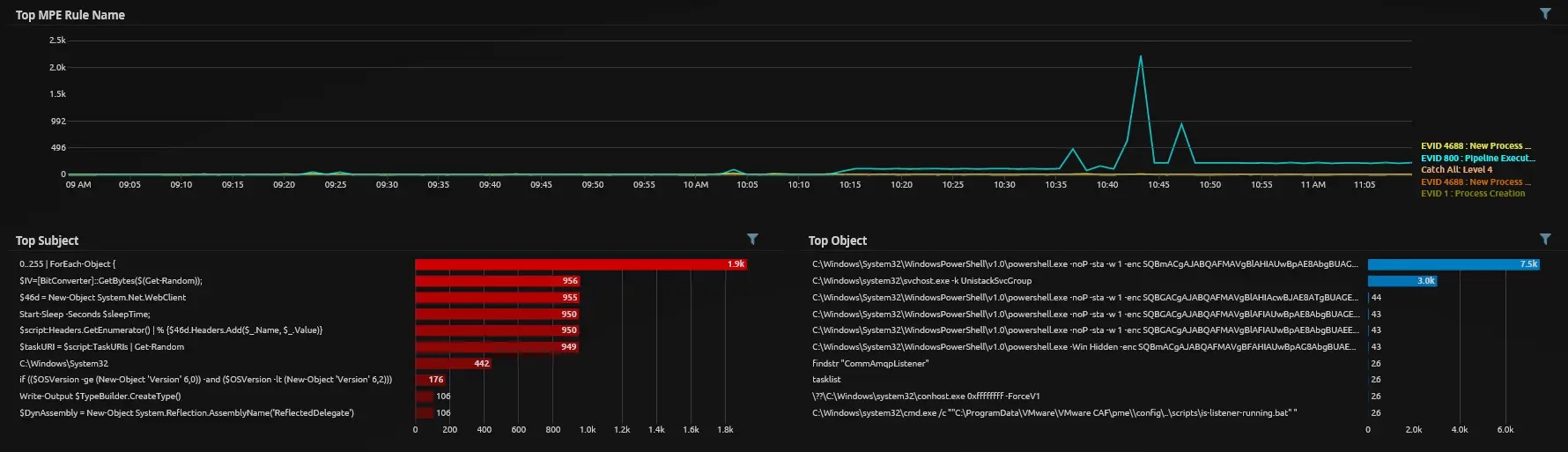Select subject '$taskURI = $script:TaskURIs | Get-Random'

(102, 347)
